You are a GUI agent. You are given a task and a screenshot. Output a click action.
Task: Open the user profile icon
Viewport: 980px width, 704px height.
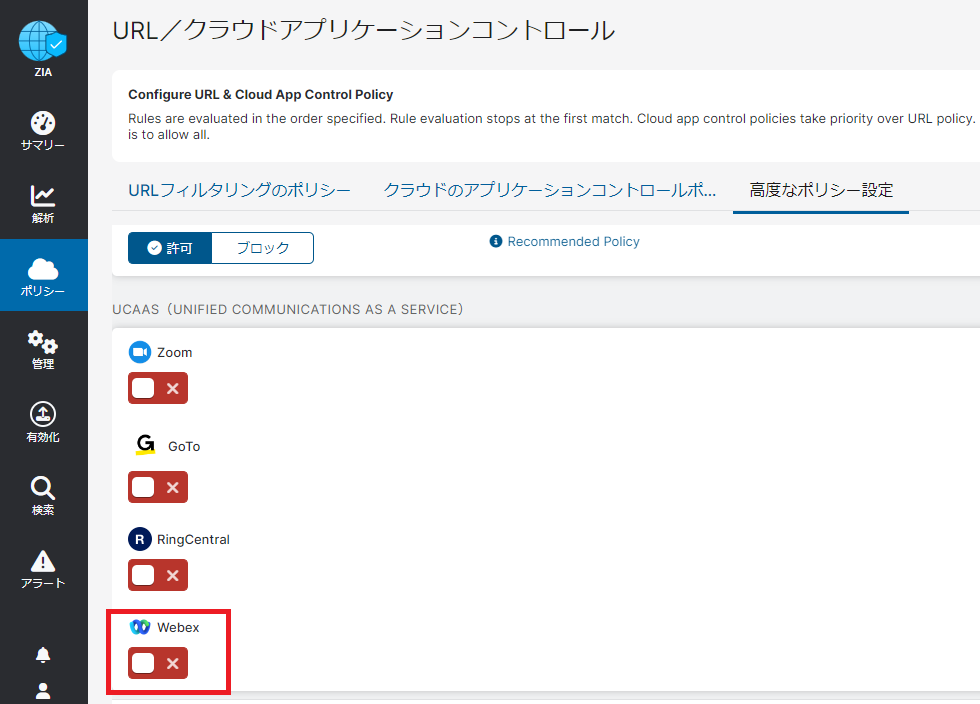coord(42,690)
